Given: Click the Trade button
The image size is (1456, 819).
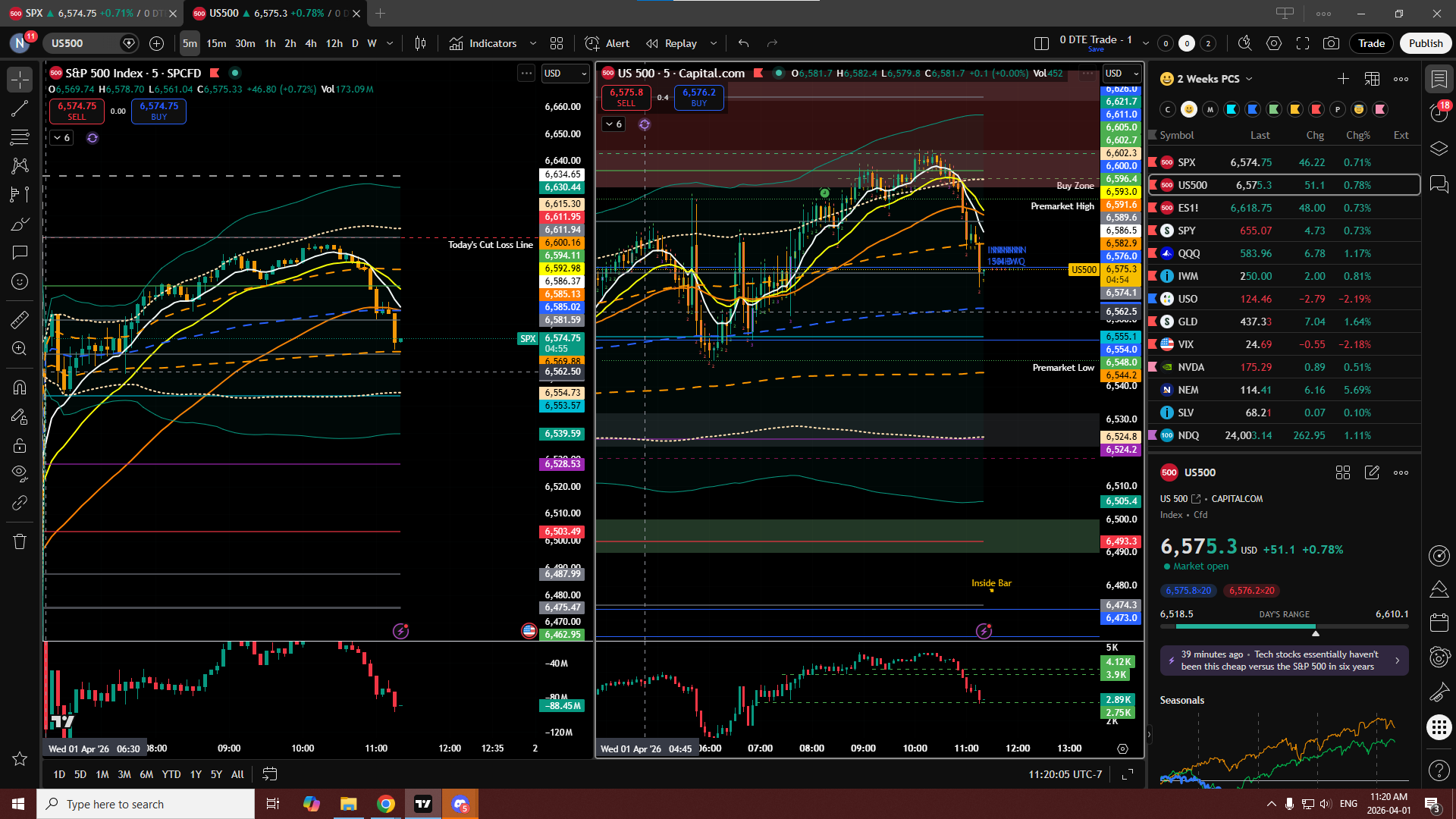Looking at the screenshot, I should (1370, 43).
